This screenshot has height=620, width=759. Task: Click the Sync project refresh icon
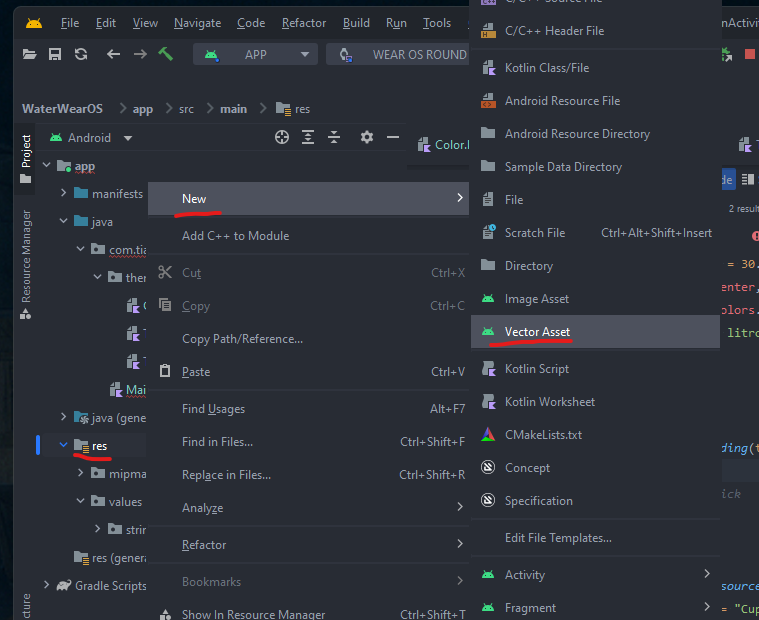coord(81,54)
